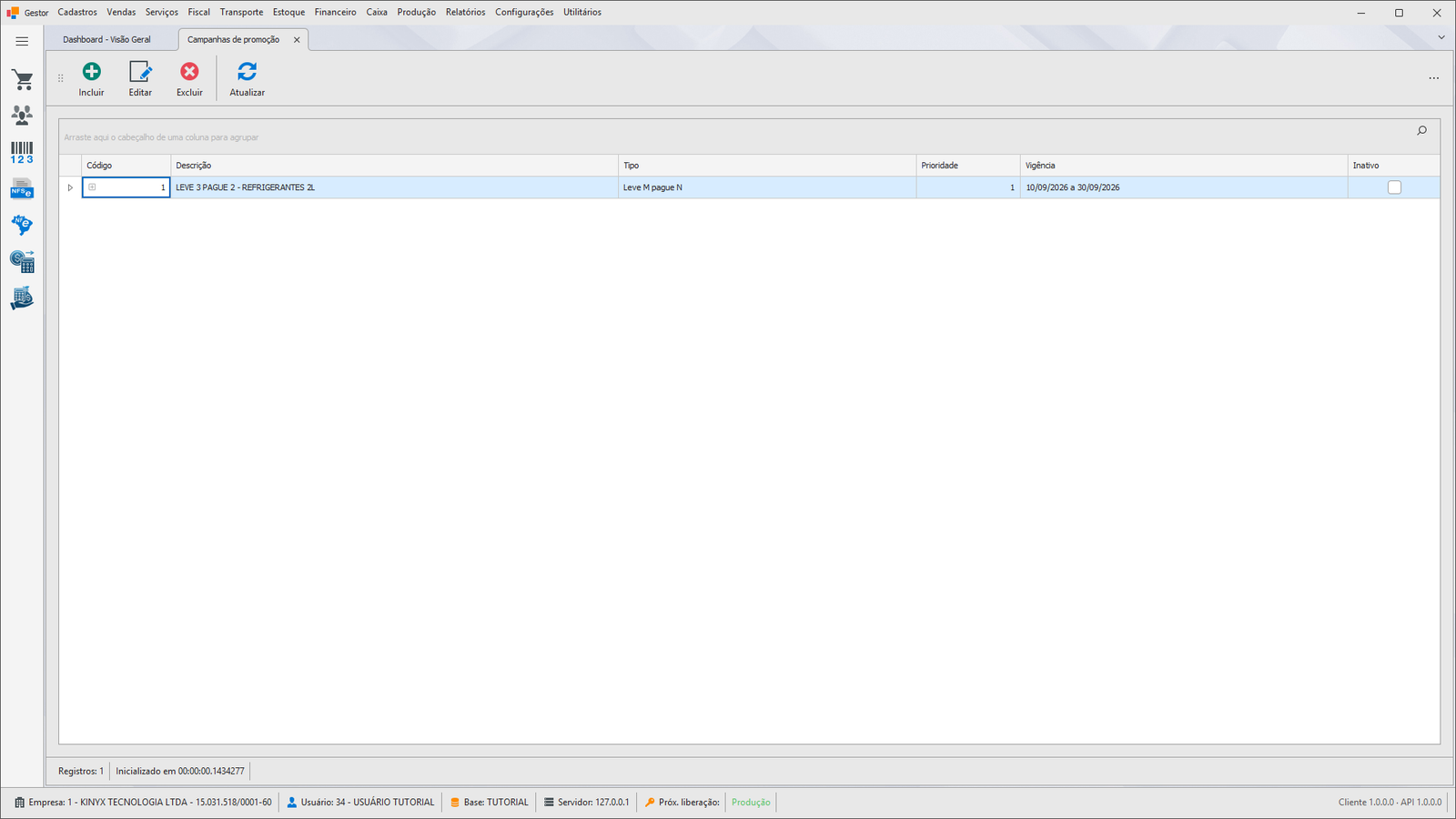This screenshot has height=819, width=1456.
Task: Switch to Dashboard - Visão Geral tab
Action: point(107,39)
